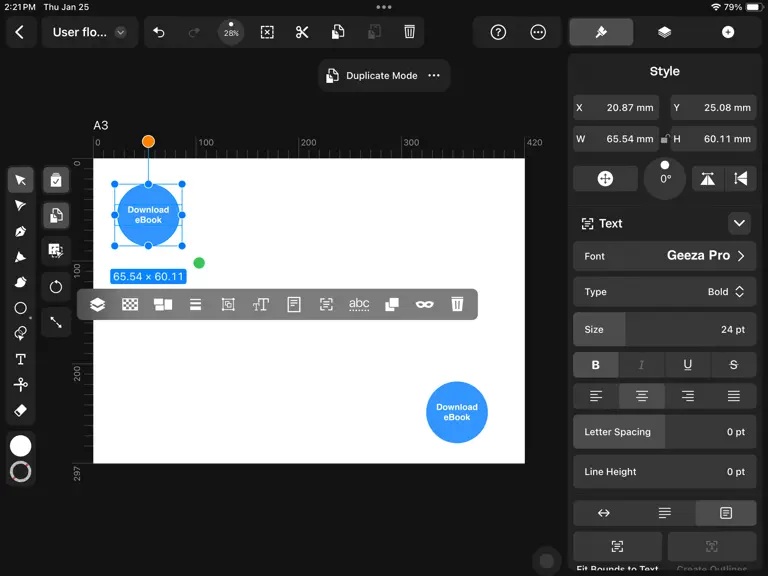The width and height of the screenshot is (768, 576).
Task: Open the User flo... document dropdown
Action: pyautogui.click(x=120, y=32)
